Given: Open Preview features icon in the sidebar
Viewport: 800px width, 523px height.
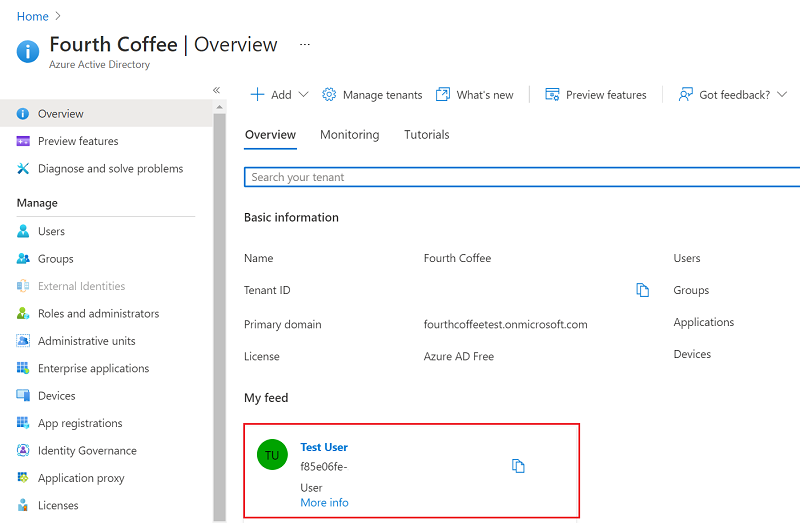Looking at the screenshot, I should [x=23, y=141].
